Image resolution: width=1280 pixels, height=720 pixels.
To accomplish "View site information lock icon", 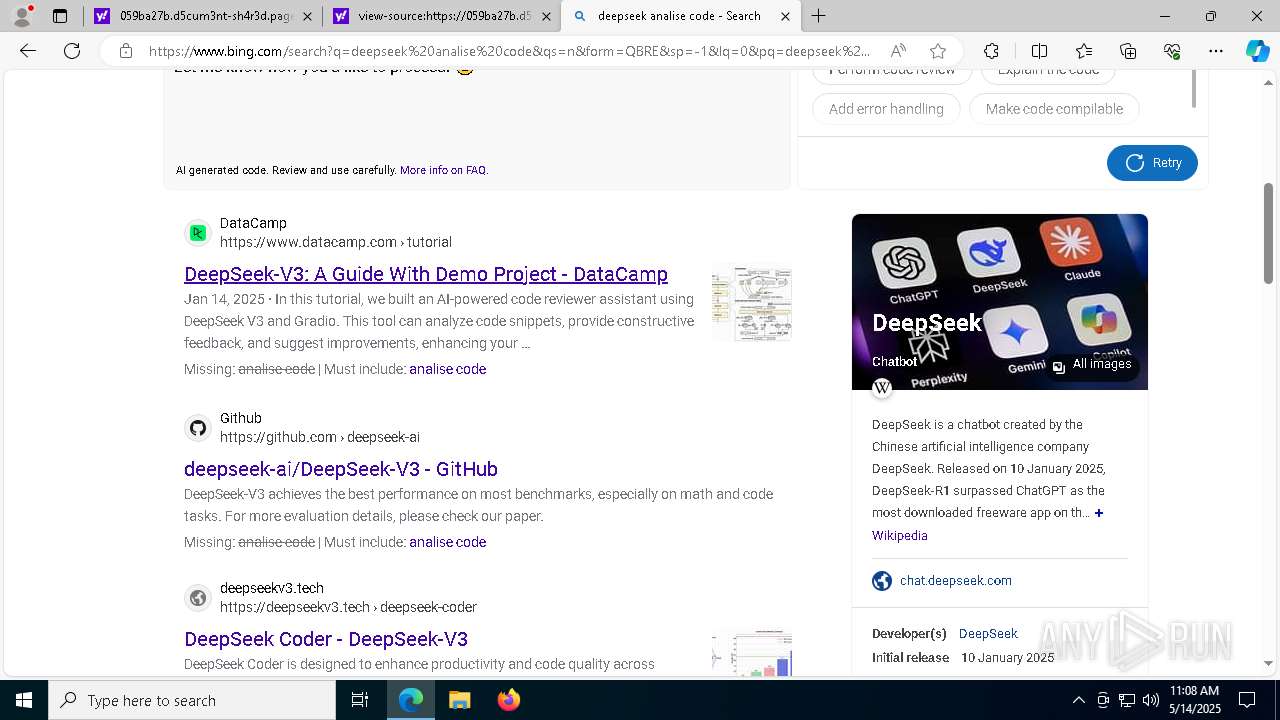I will pyautogui.click(x=125, y=51).
